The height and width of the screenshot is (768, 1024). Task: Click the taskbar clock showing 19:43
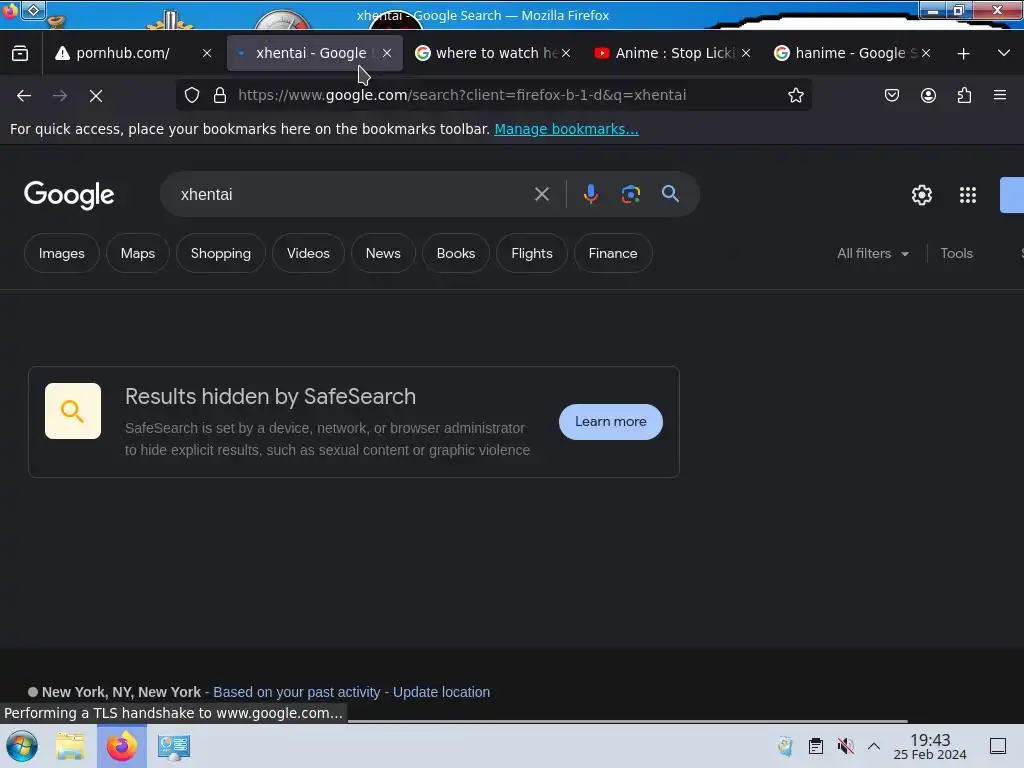pos(930,746)
